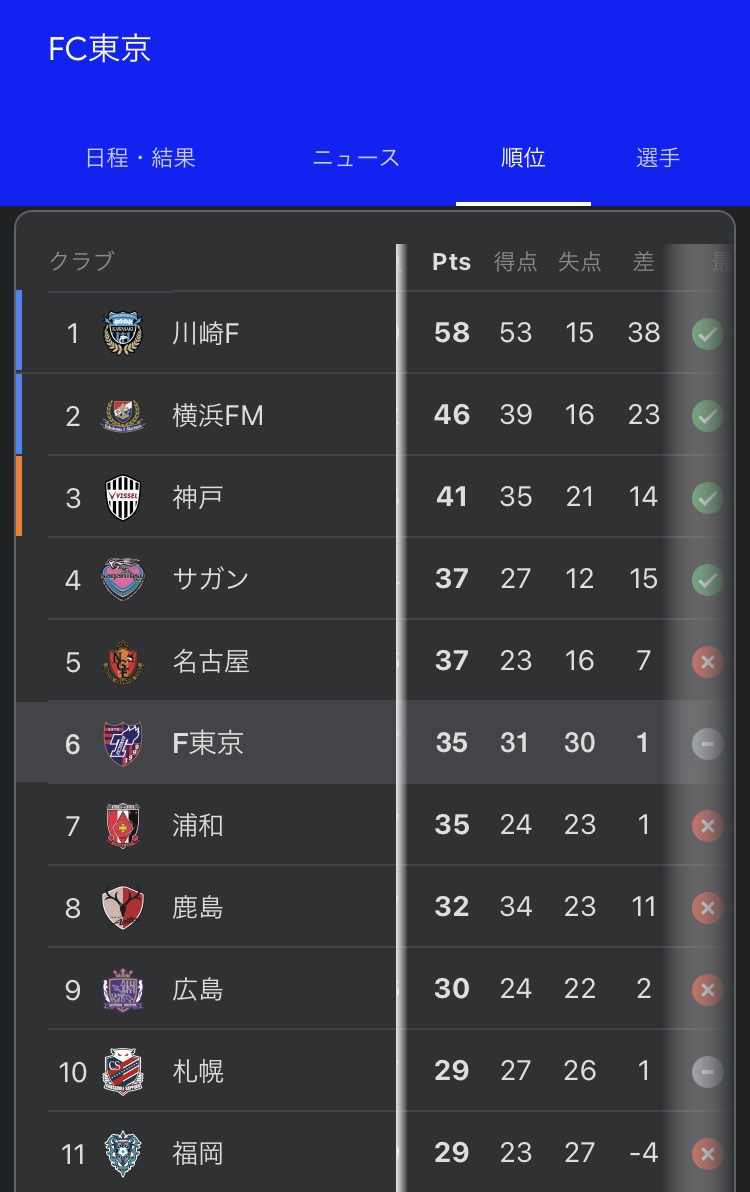Click the Yokohama FM club crest

click(x=123, y=415)
